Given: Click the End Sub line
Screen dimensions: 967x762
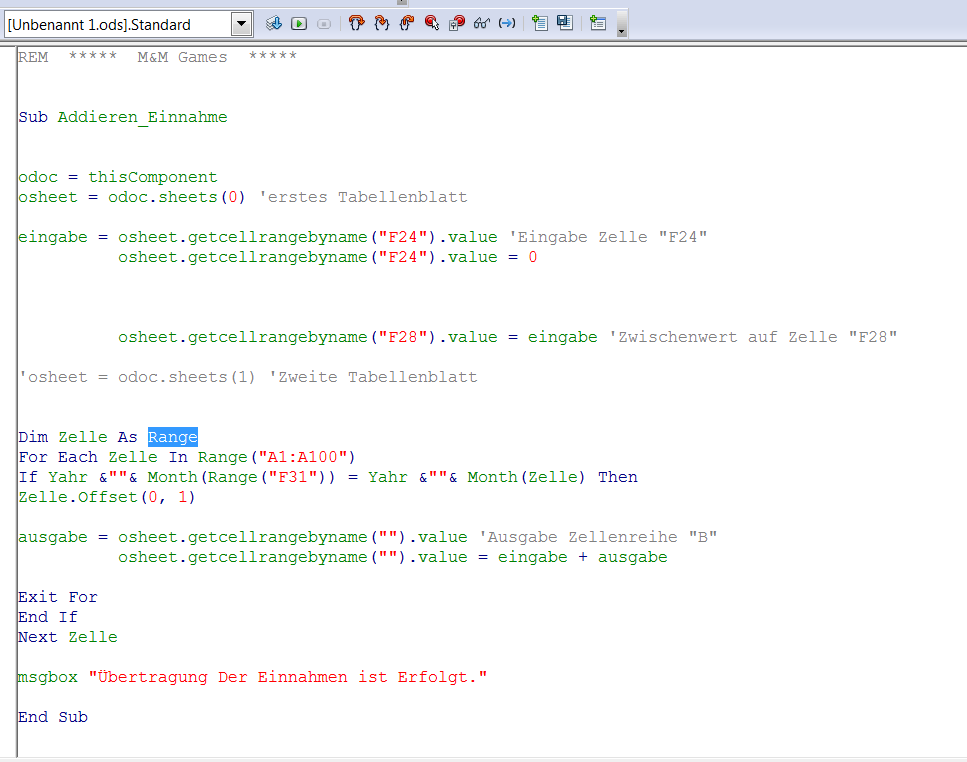Looking at the screenshot, I should click(x=52, y=717).
